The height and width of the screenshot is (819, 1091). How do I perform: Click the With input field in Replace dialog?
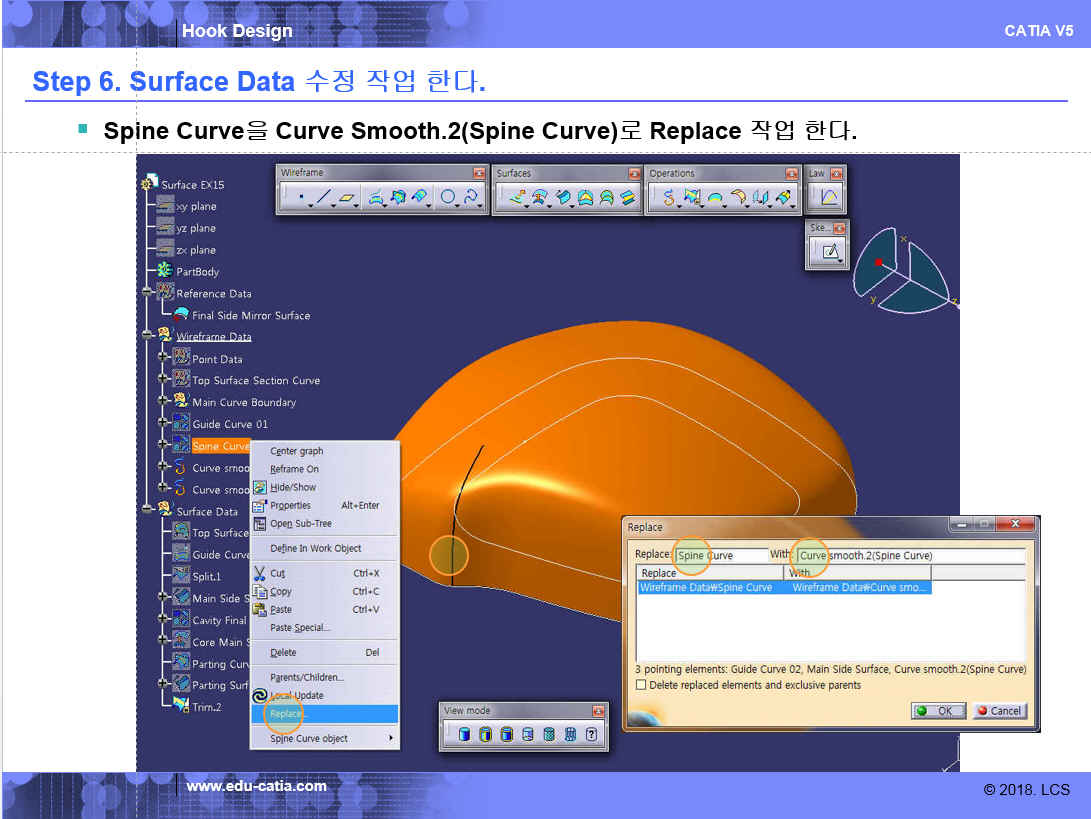pyautogui.click(x=910, y=555)
